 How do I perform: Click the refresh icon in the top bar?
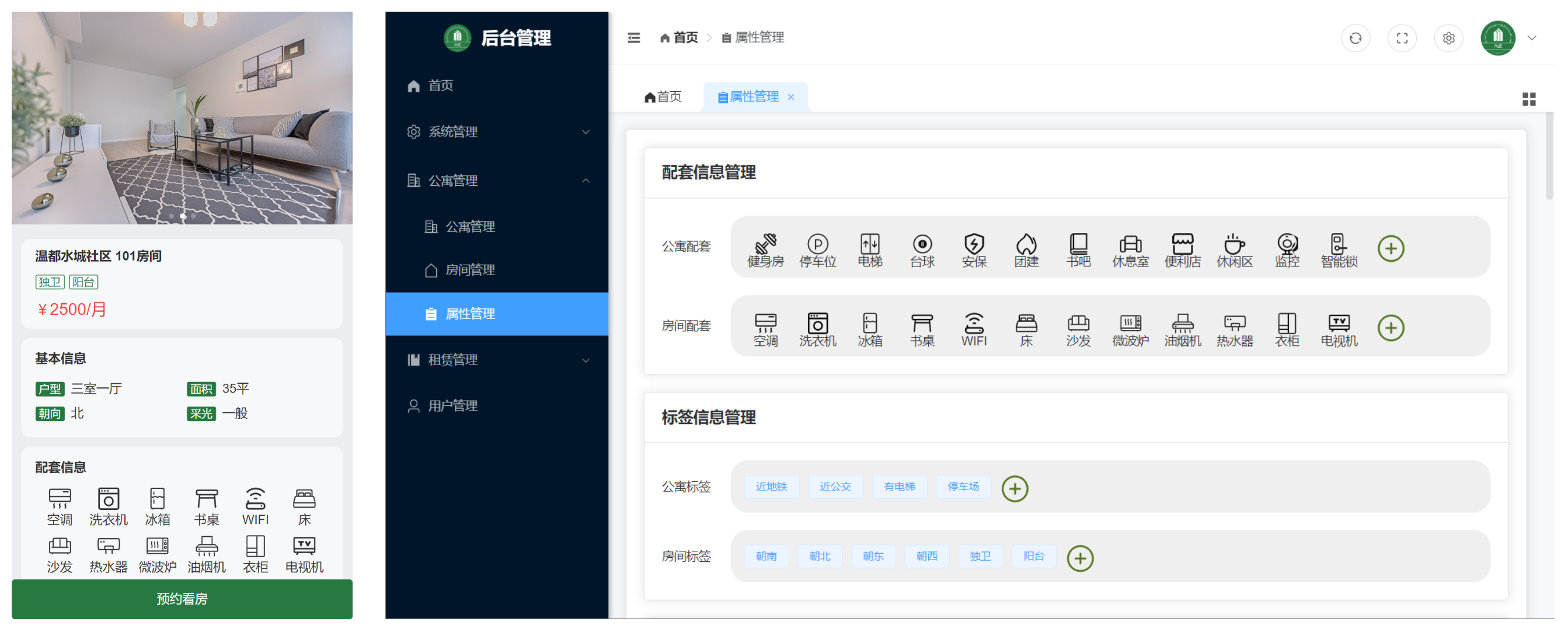pos(1356,38)
